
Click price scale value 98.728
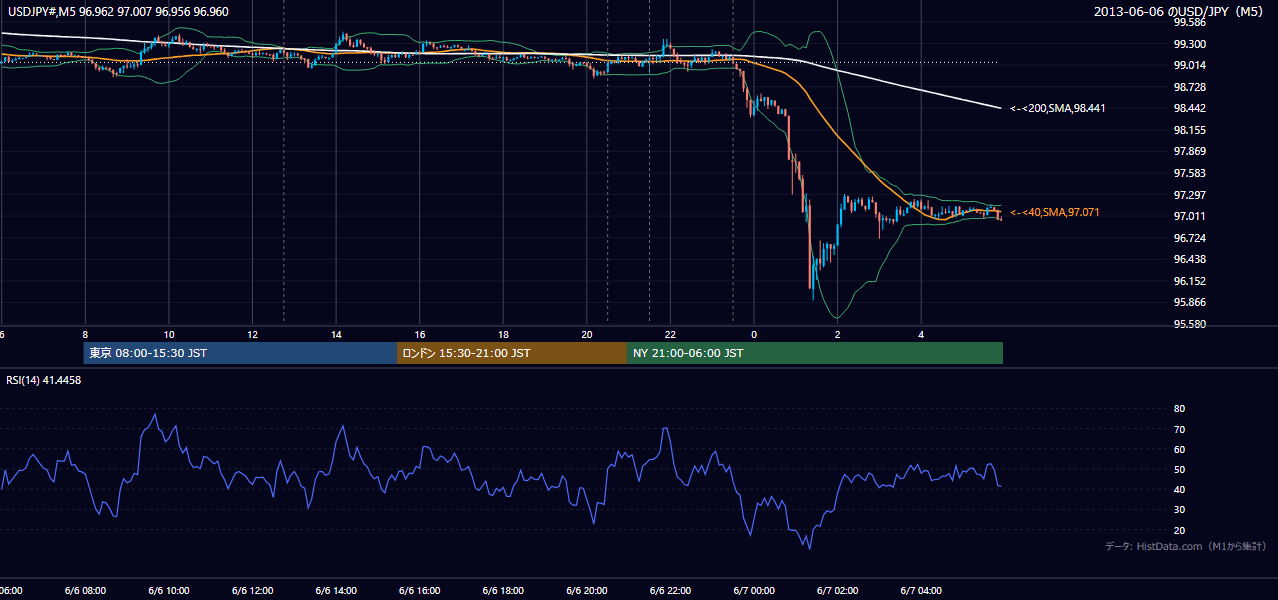tap(1189, 87)
